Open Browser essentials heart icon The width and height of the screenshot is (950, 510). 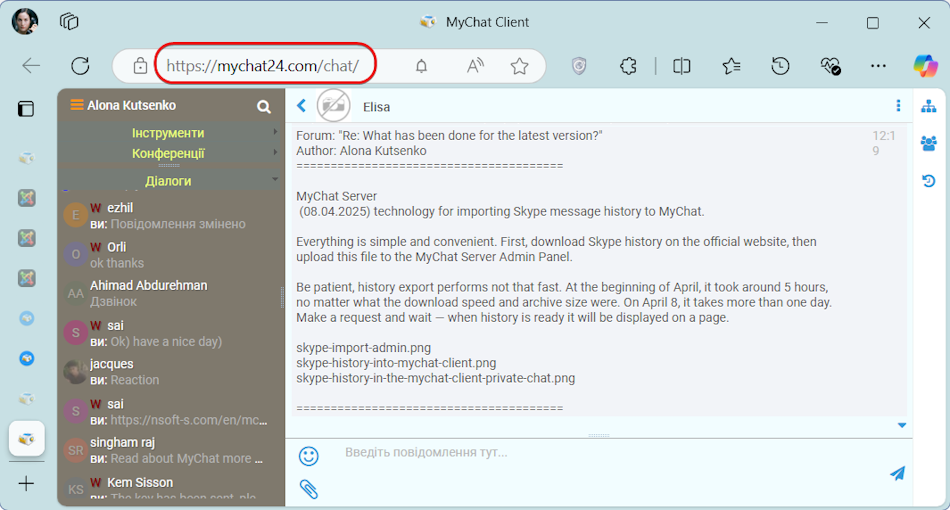(x=829, y=65)
